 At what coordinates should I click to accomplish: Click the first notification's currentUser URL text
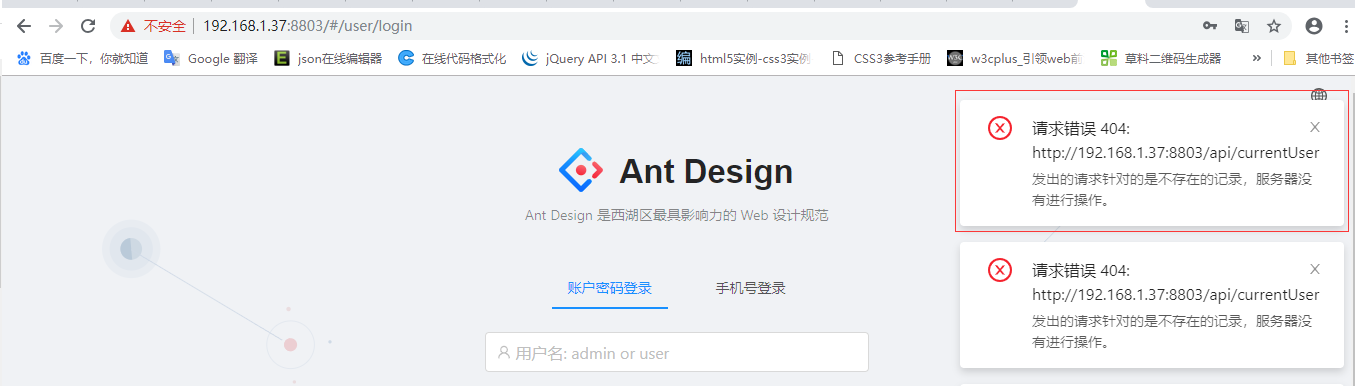point(1176,153)
